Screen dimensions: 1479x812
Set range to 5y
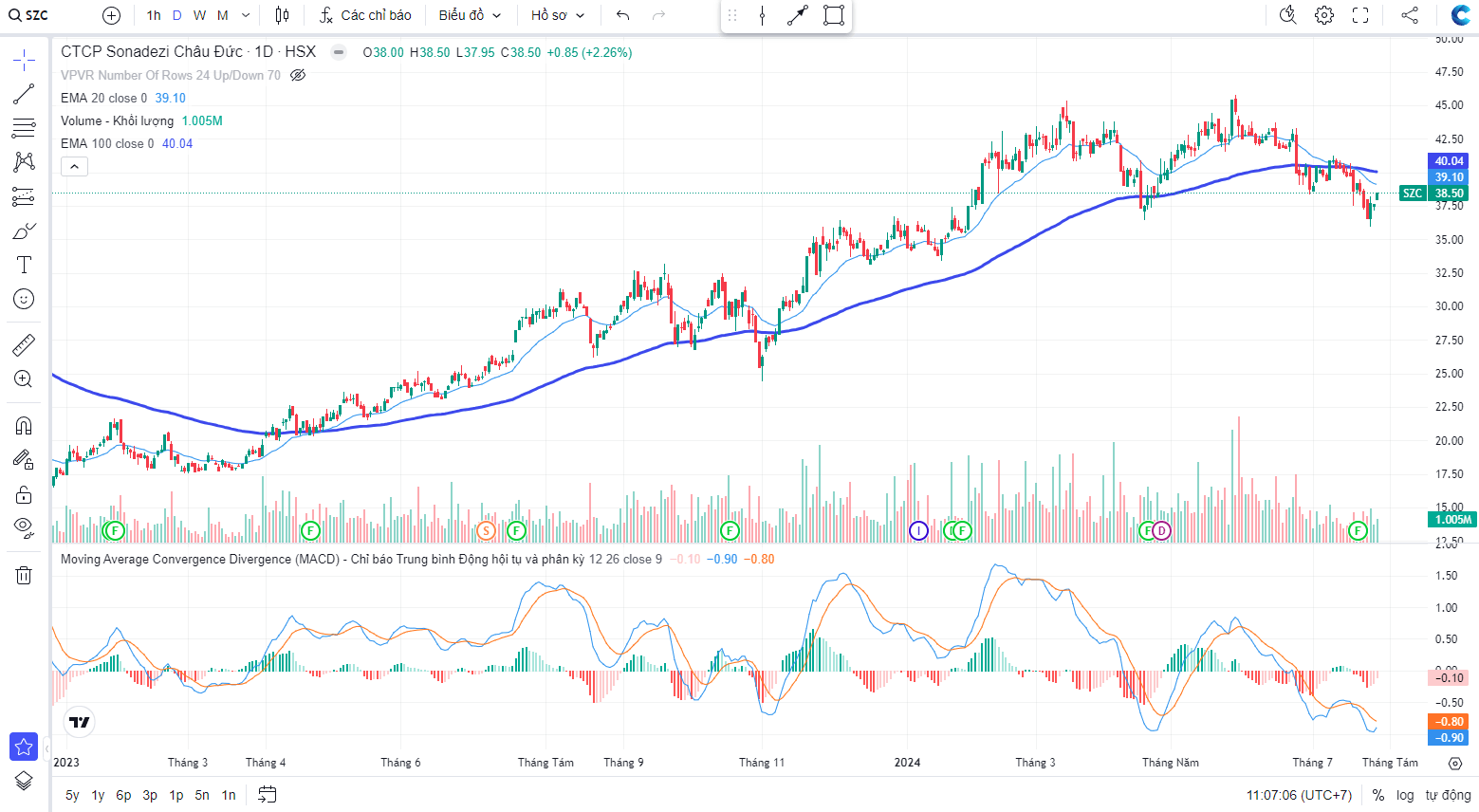click(x=72, y=795)
